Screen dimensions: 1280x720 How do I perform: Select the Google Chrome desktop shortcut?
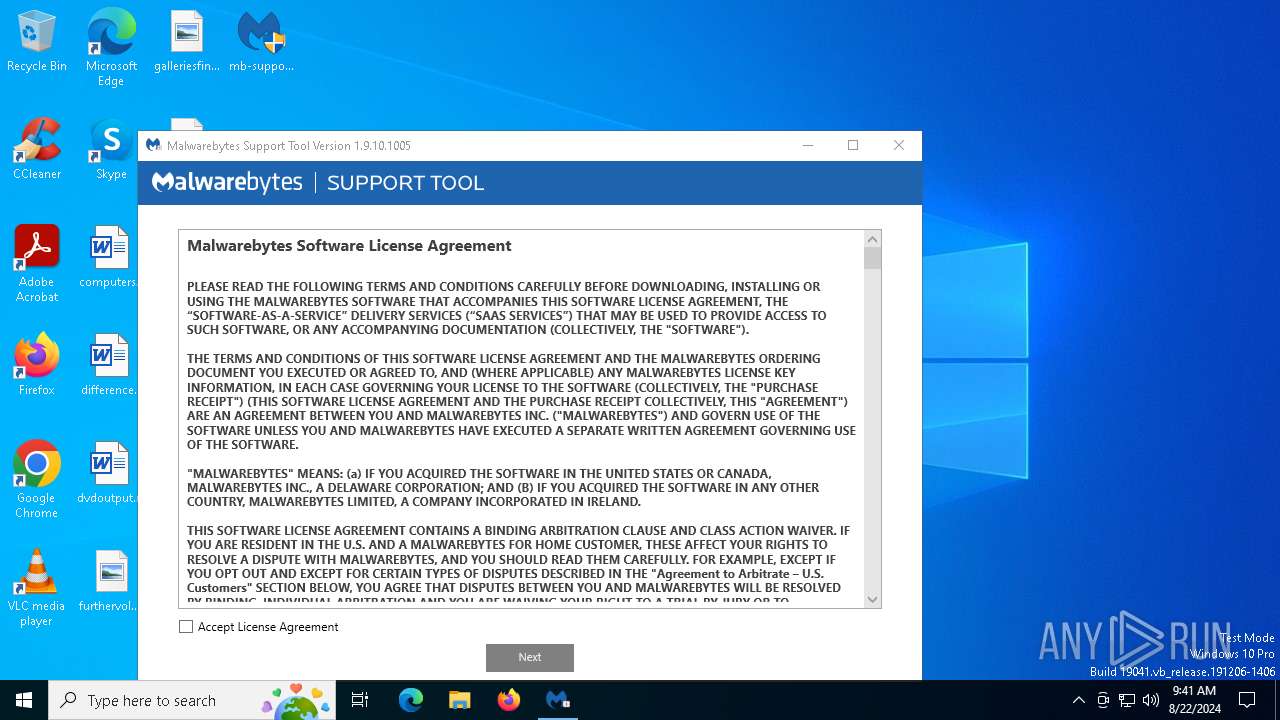(x=37, y=480)
